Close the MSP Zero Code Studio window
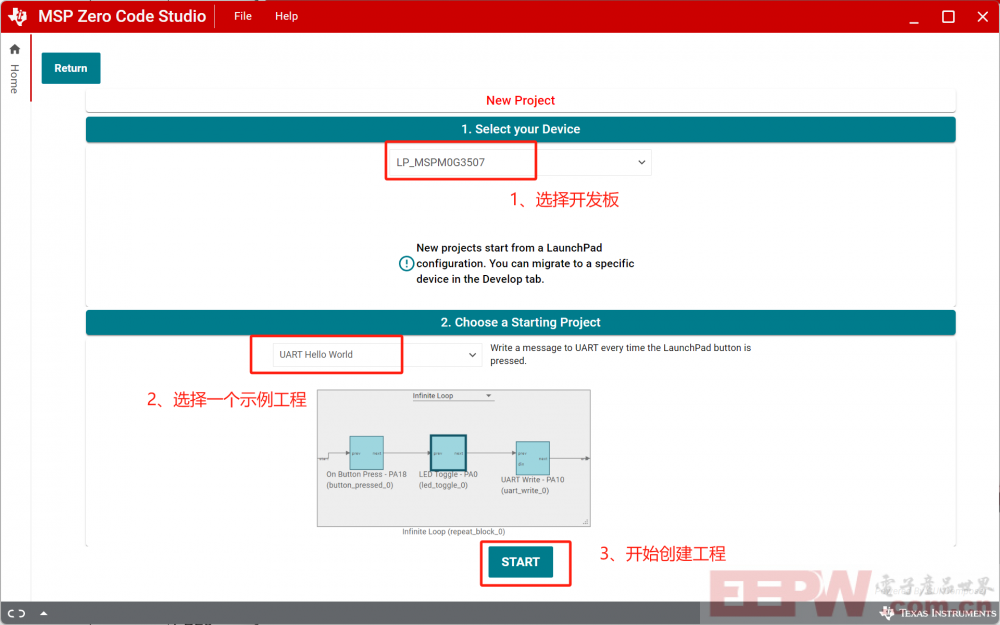Image resolution: width=1000 pixels, height=625 pixels. (983, 17)
